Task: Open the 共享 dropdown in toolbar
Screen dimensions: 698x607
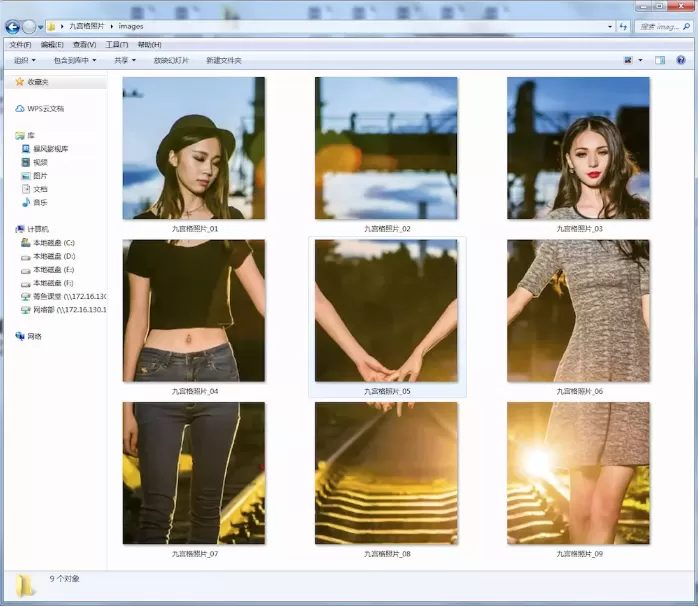Action: [x=125, y=60]
